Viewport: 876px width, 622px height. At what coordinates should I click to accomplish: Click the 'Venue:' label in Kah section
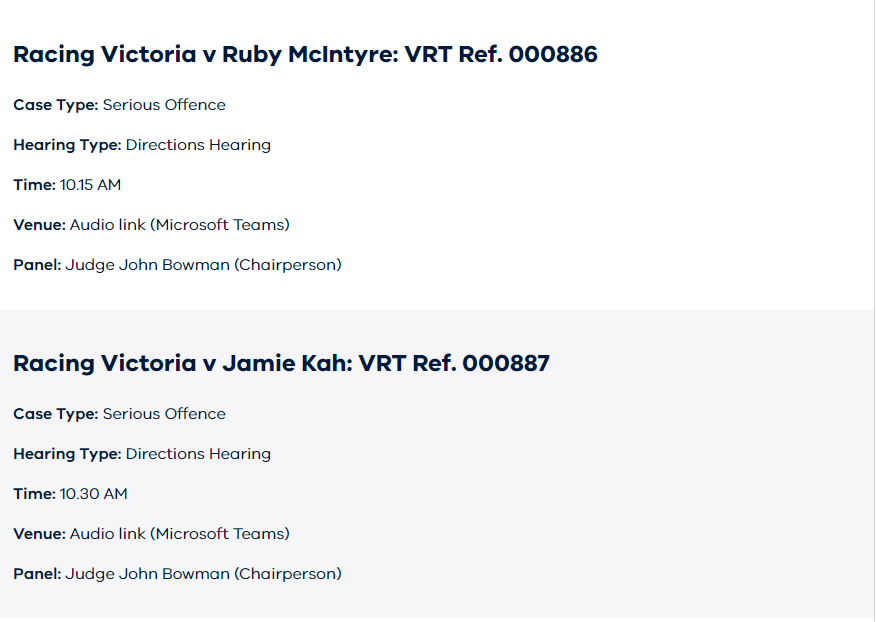coord(40,534)
